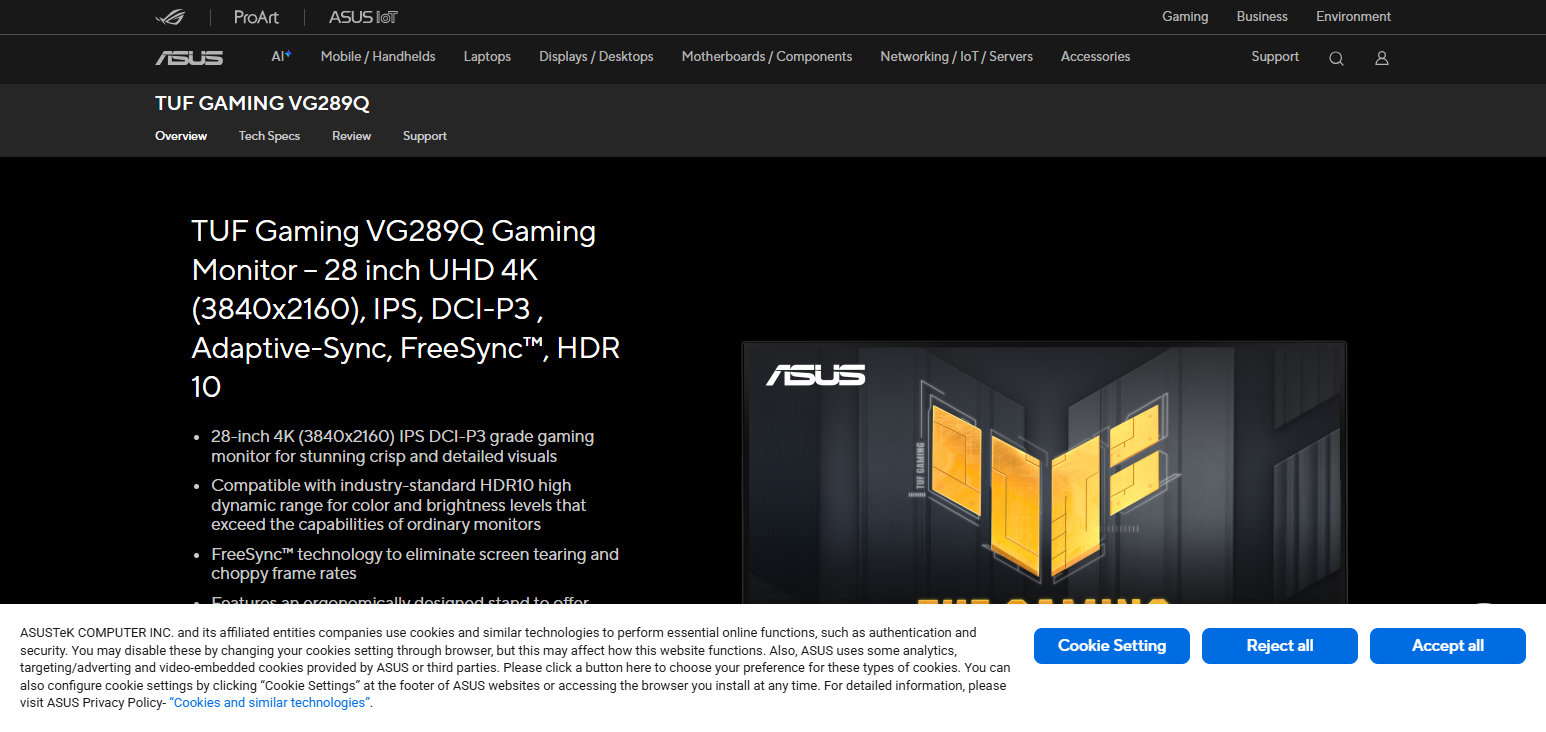The image size is (1546, 732).
Task: Open Networking / IoT / Servers menu
Action: coord(956,57)
